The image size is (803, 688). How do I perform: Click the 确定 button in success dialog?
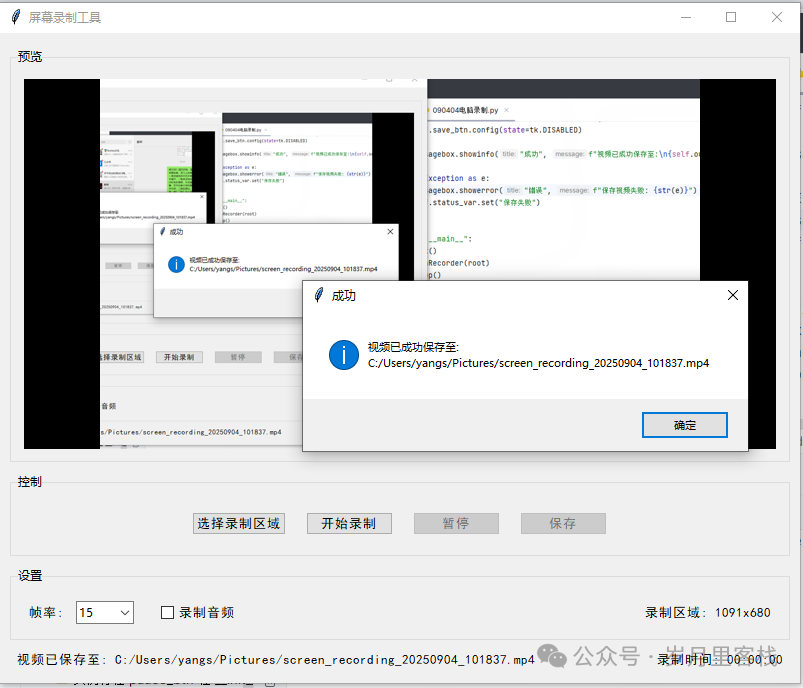685,425
